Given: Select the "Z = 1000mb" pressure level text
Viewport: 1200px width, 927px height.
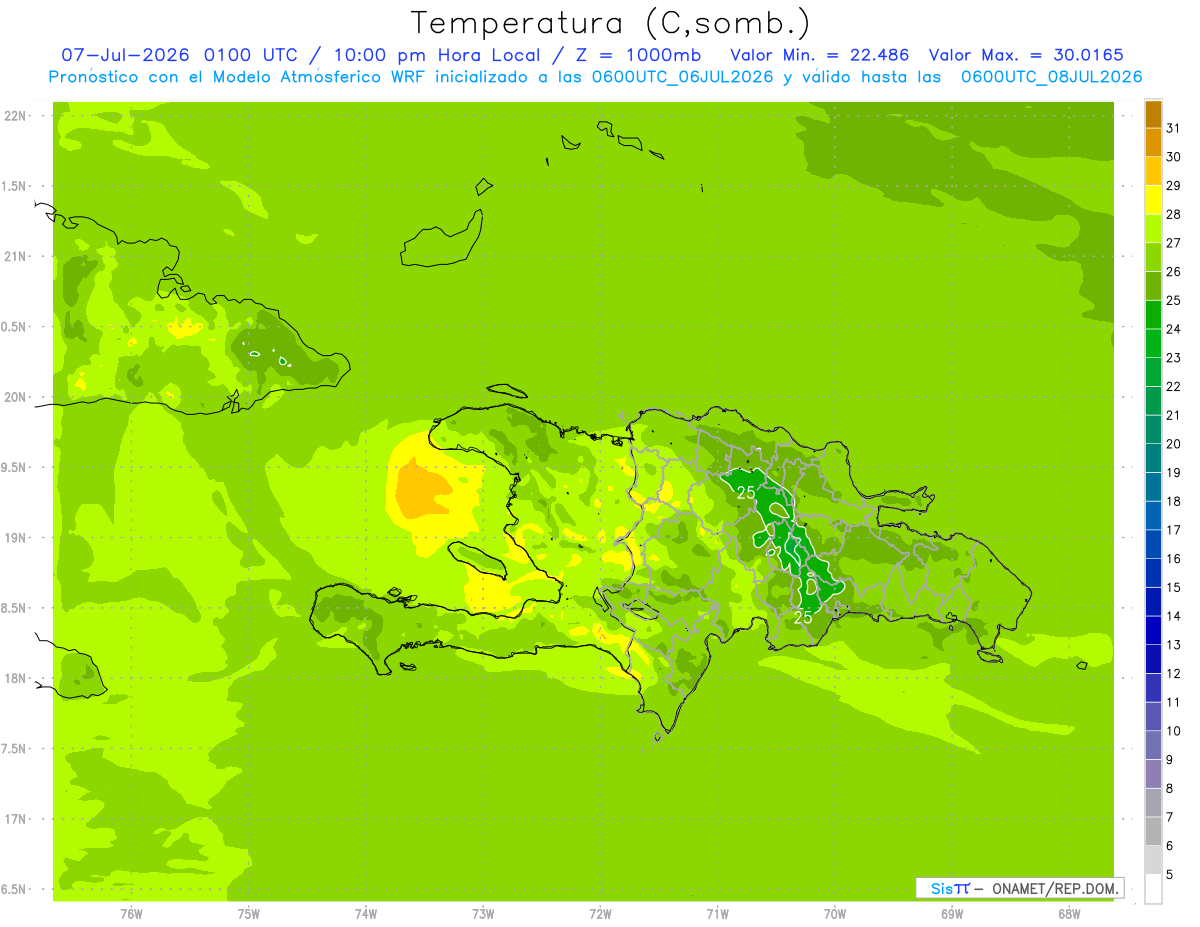Looking at the screenshot, I should coord(640,55).
